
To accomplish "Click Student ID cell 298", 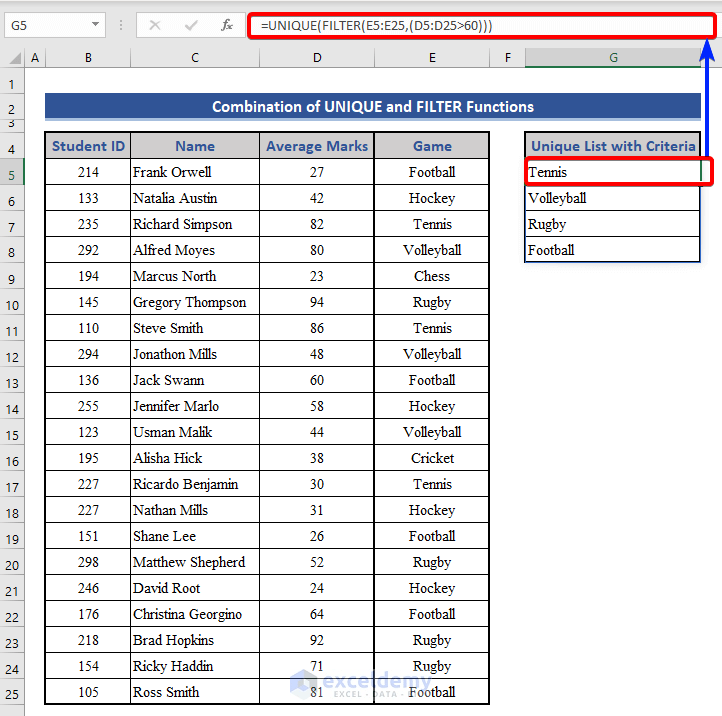I will click(x=88, y=562).
